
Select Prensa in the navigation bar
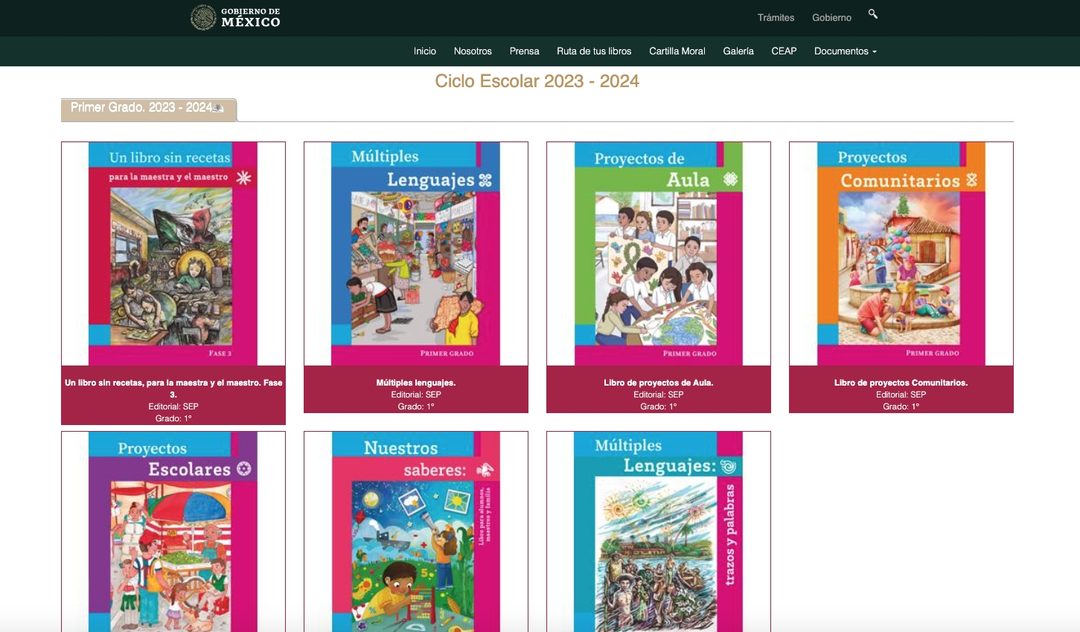[x=524, y=51]
